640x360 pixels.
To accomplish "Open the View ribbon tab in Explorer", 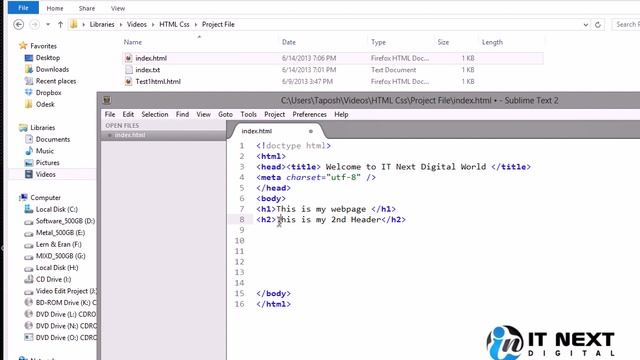I will click(118, 8).
